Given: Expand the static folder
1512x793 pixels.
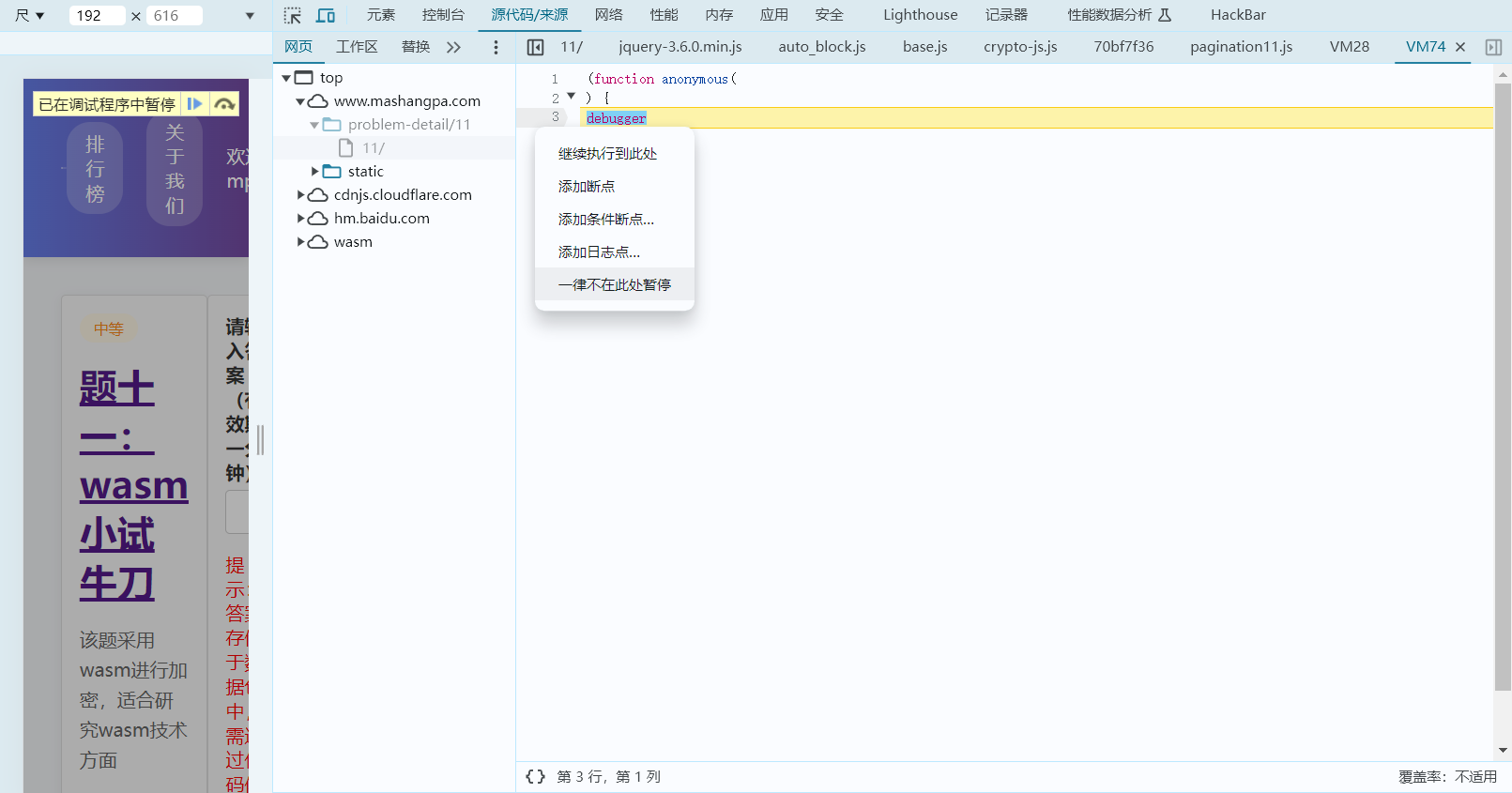Looking at the screenshot, I should point(315,172).
